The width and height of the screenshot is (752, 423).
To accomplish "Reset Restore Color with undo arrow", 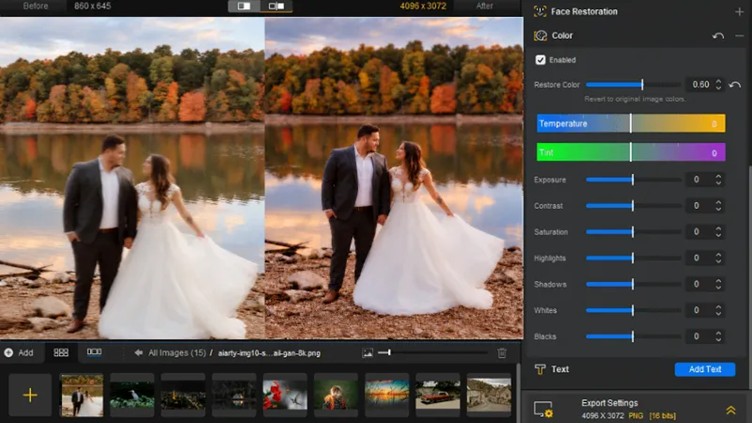I will 735,85.
